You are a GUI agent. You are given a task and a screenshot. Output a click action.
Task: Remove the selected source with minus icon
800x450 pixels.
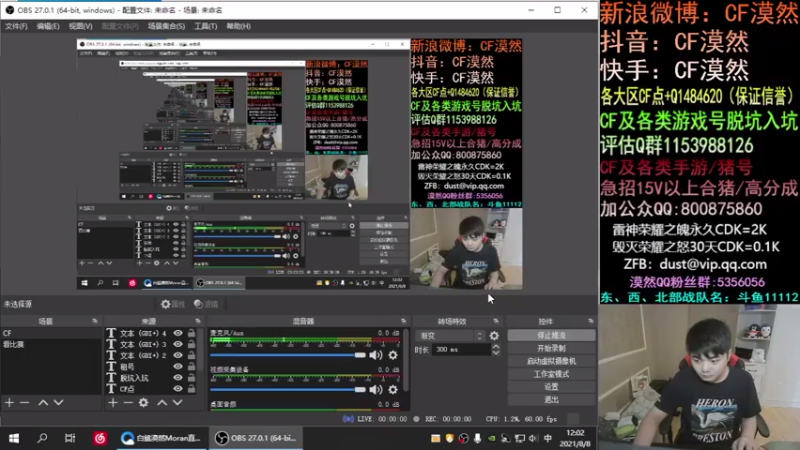click(x=128, y=403)
